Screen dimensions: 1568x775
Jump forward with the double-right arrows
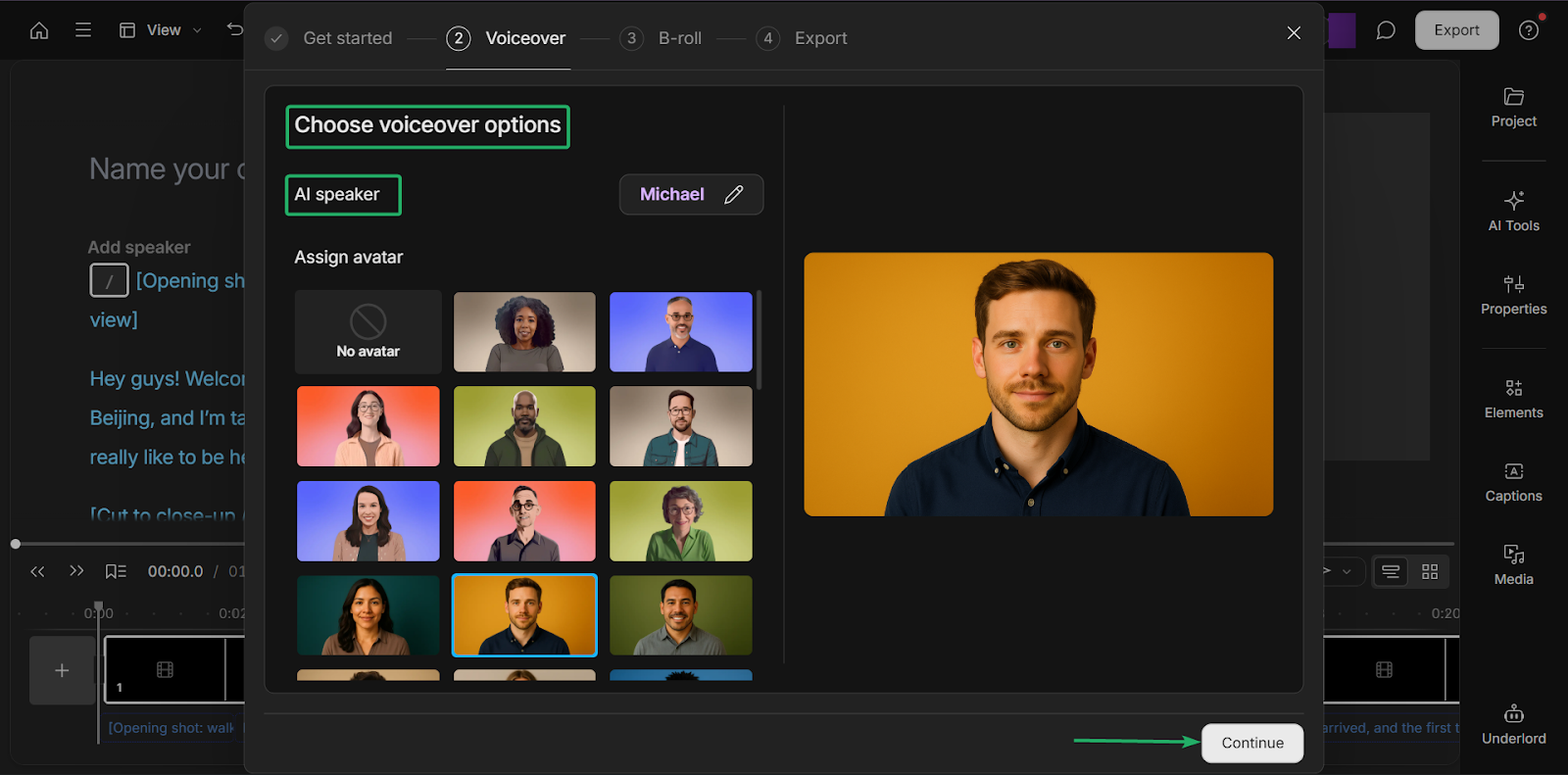76,571
